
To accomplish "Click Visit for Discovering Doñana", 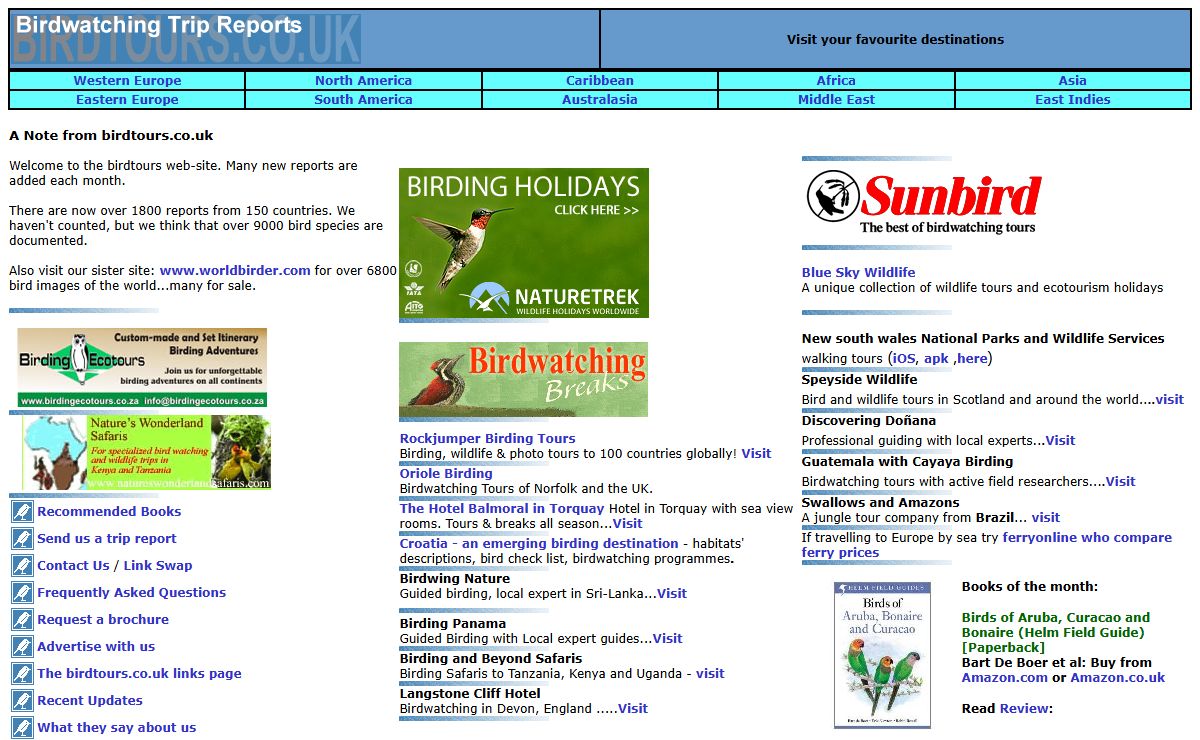I will [x=1060, y=440].
